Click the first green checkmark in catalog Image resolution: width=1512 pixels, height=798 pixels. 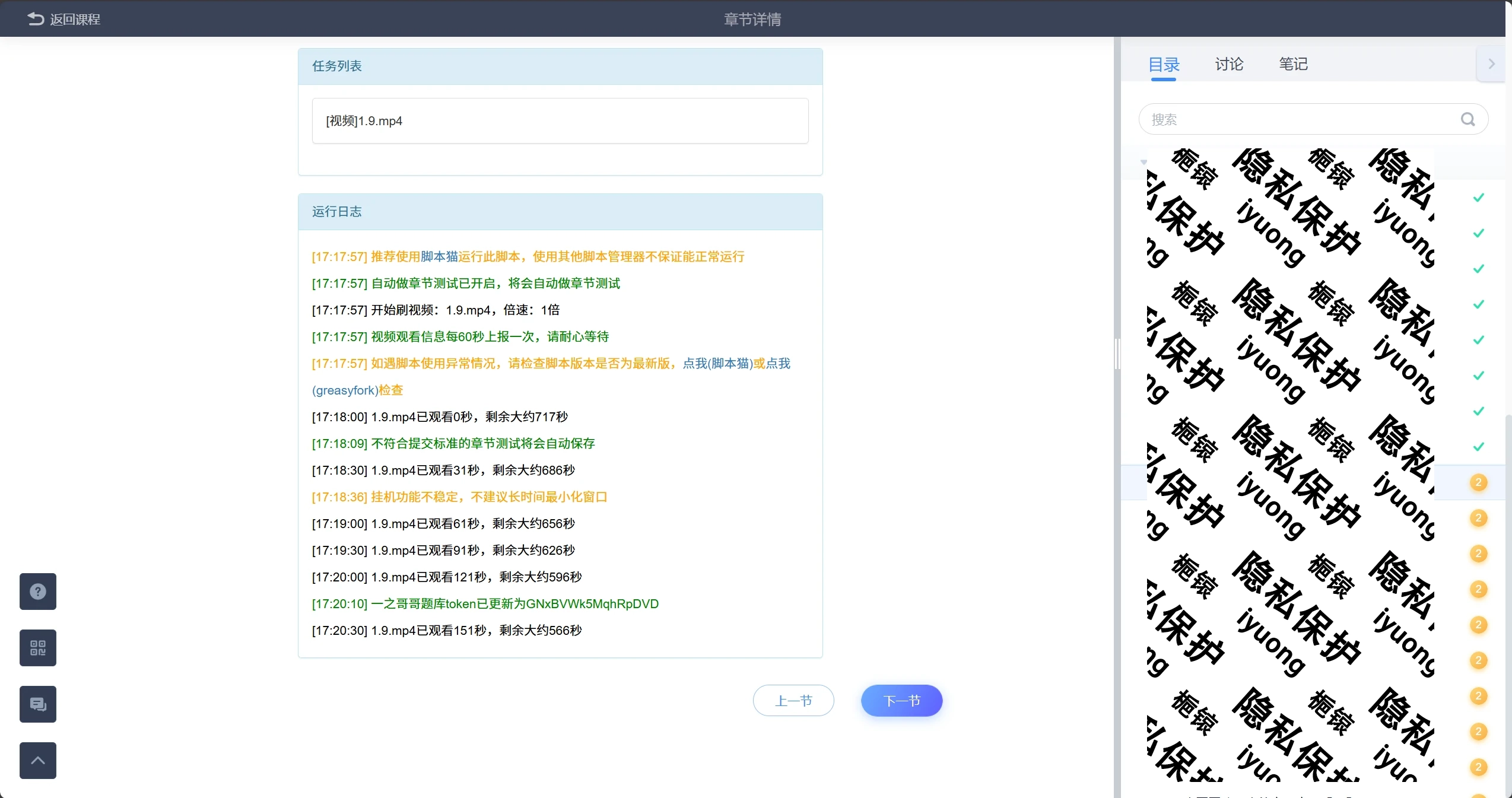(1478, 198)
